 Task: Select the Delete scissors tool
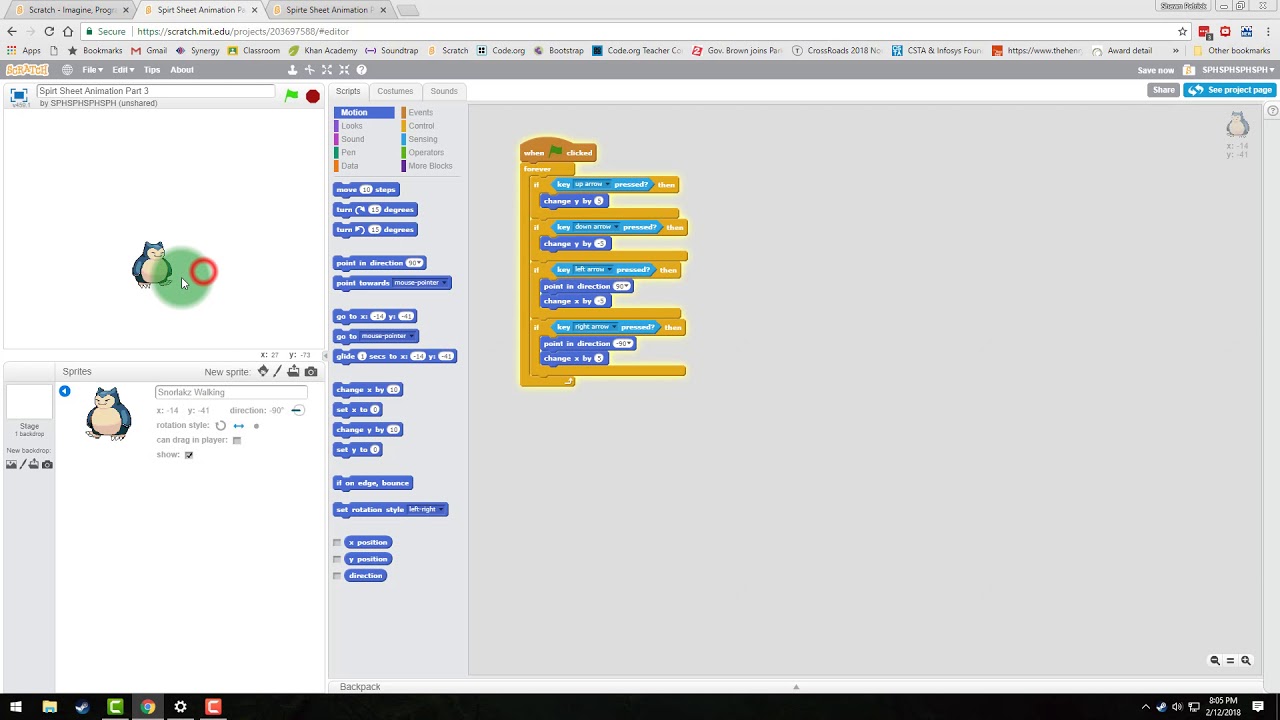tap(309, 70)
